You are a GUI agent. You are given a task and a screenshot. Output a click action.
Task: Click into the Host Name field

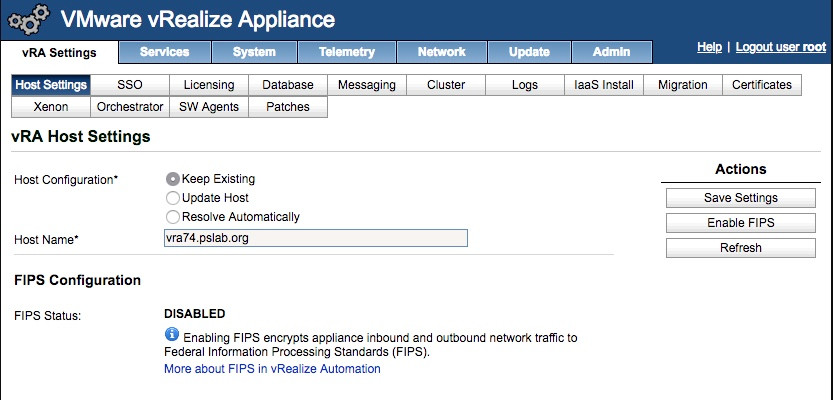[x=316, y=238]
